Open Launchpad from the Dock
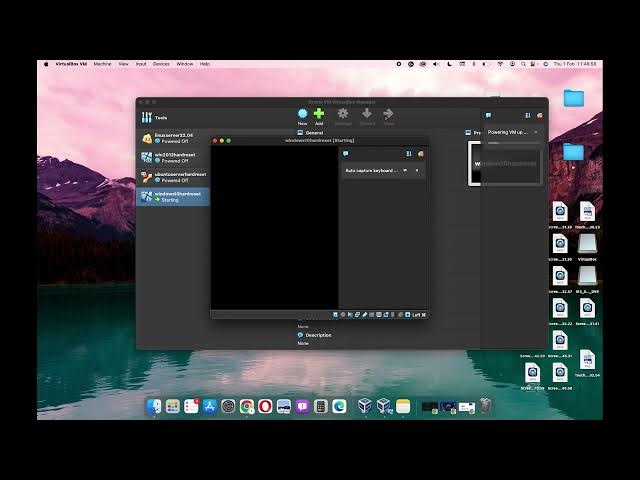The height and width of the screenshot is (480, 640). click(173, 406)
